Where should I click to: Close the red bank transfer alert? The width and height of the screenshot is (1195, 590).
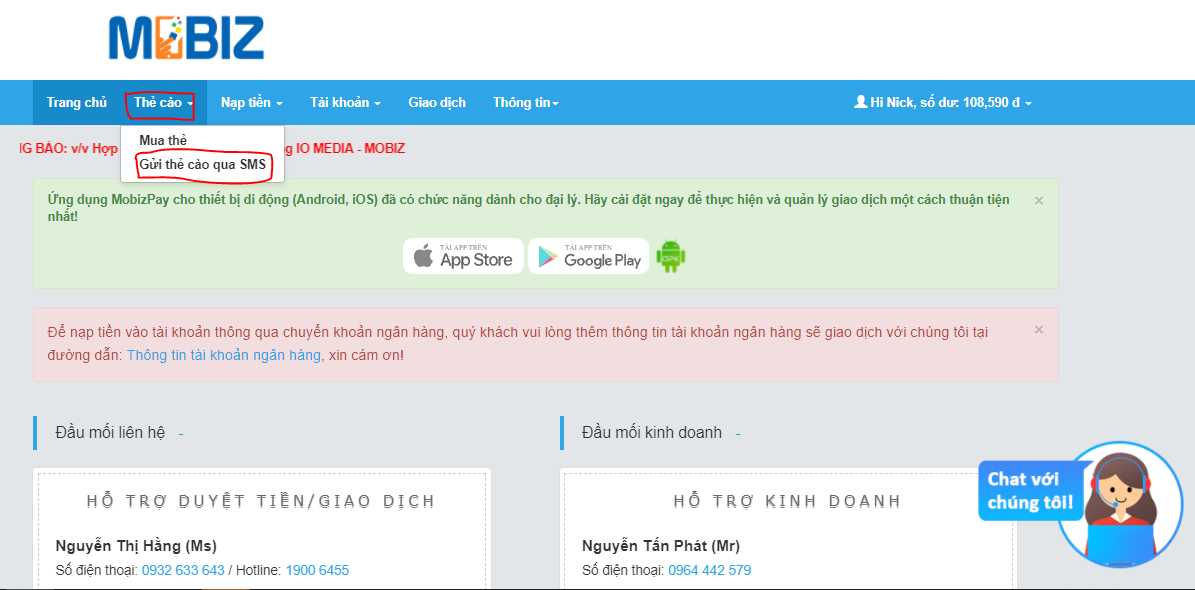1038,329
